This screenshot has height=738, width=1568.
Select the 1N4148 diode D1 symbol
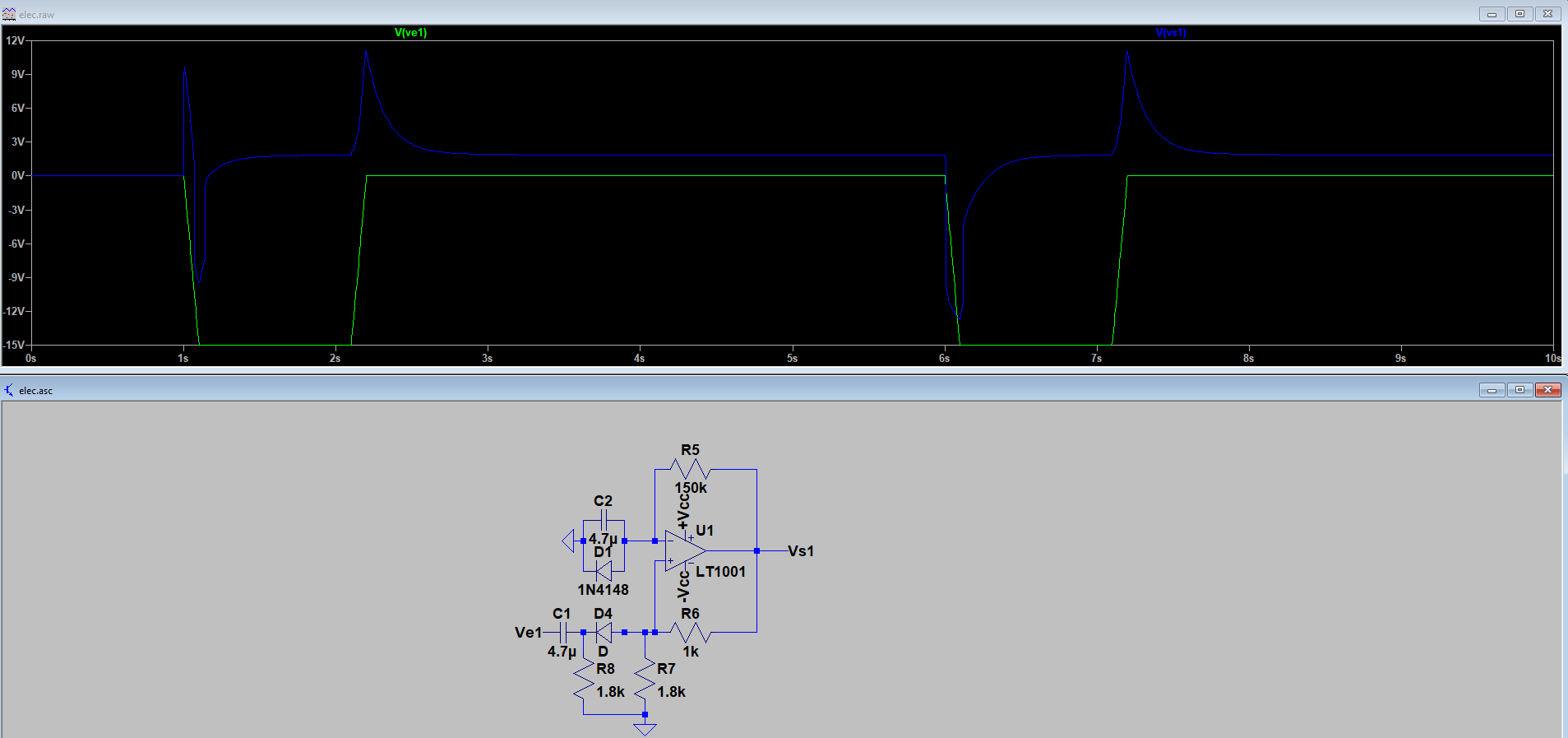[x=604, y=570]
